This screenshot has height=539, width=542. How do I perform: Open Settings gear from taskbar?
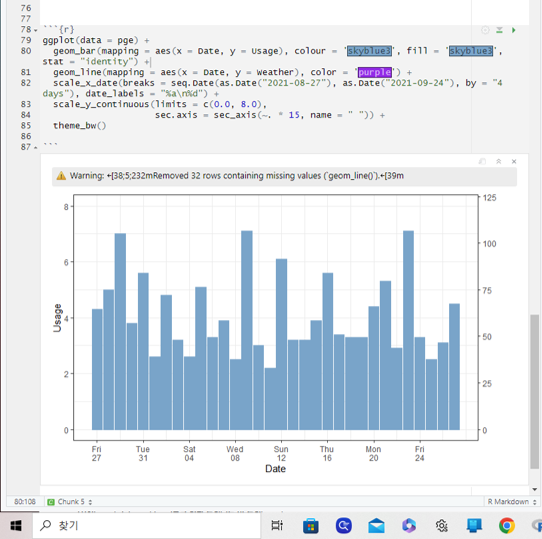[x=441, y=526]
